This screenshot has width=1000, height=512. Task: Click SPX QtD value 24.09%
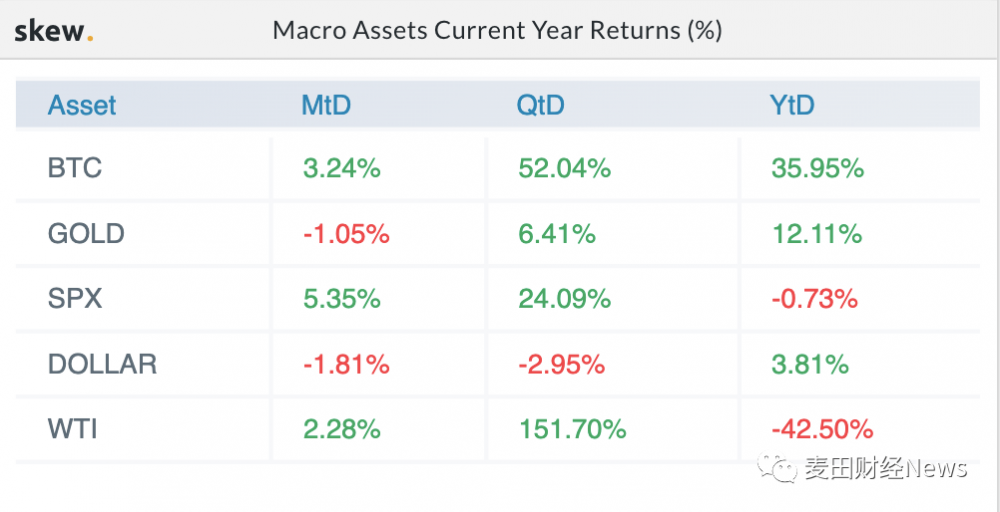click(x=564, y=298)
